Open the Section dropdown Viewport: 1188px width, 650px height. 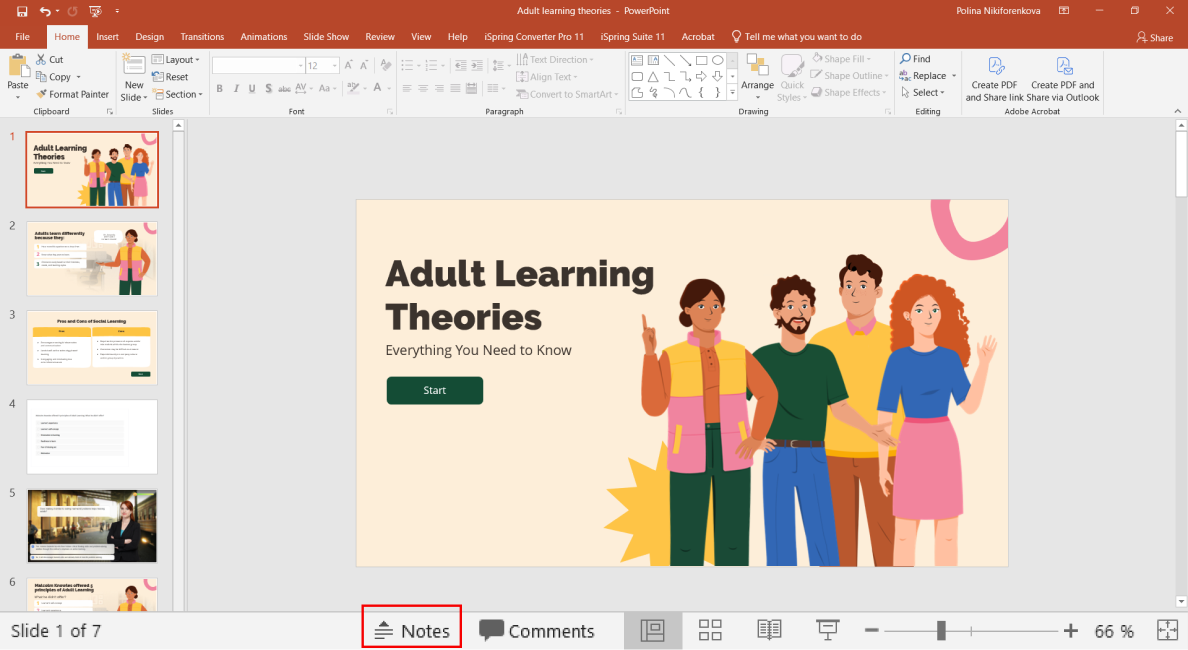pyautogui.click(x=178, y=94)
